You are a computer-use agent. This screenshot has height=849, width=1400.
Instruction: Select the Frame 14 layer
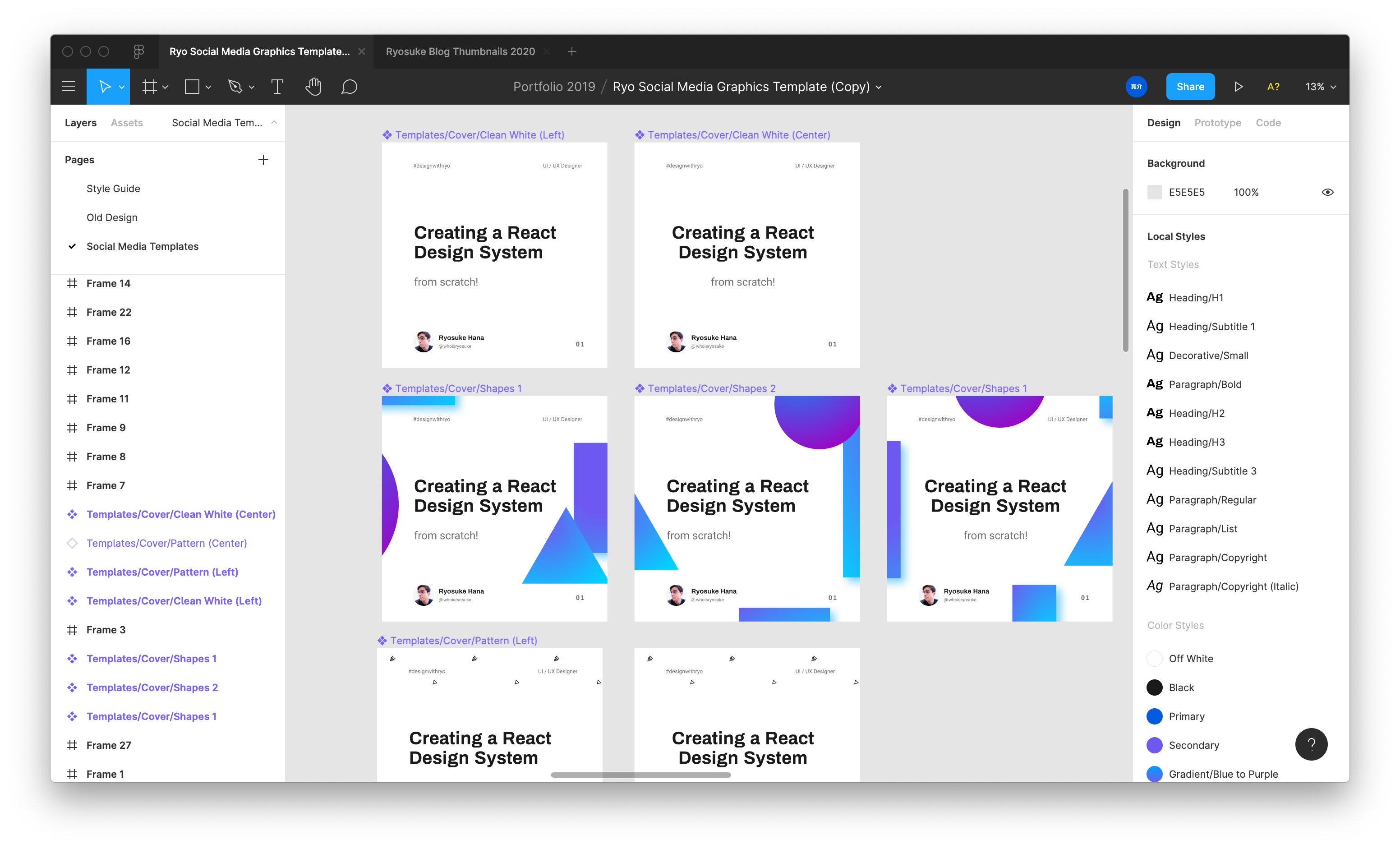(x=109, y=283)
